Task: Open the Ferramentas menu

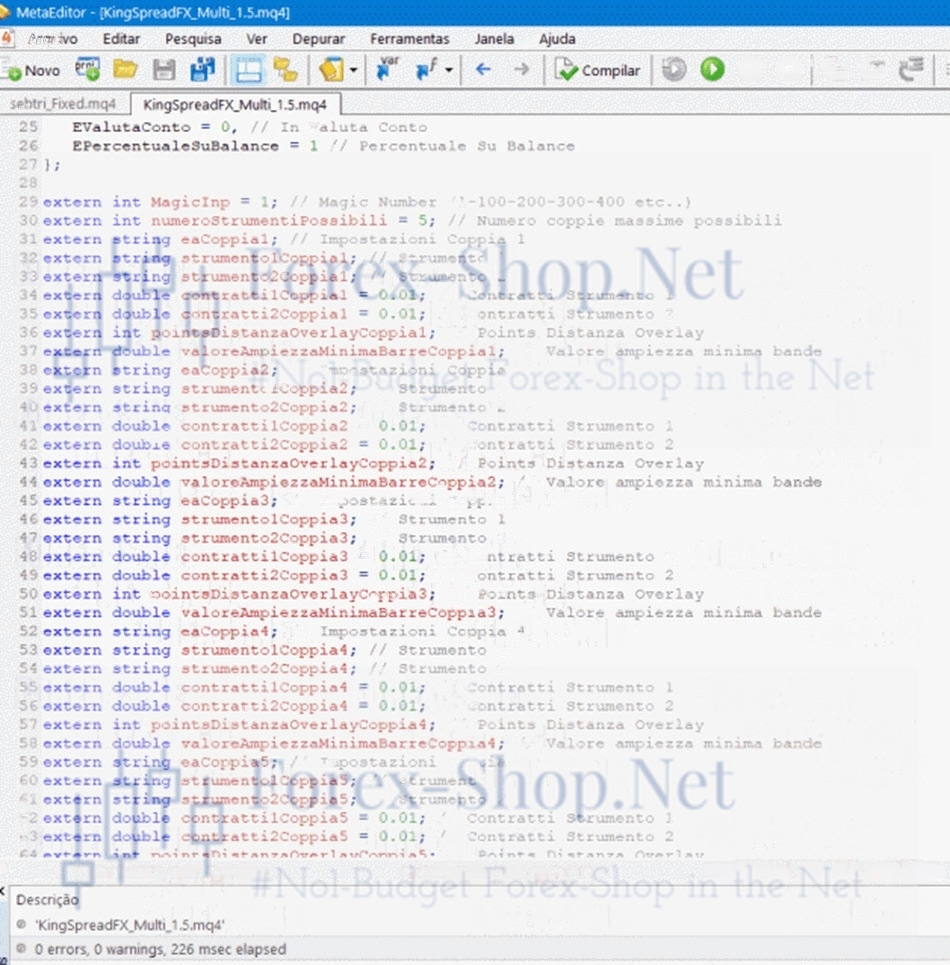Action: coord(410,39)
